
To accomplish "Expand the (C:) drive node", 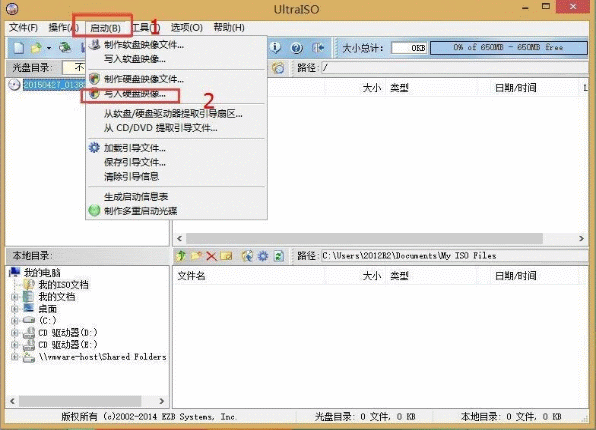I will click(15, 321).
